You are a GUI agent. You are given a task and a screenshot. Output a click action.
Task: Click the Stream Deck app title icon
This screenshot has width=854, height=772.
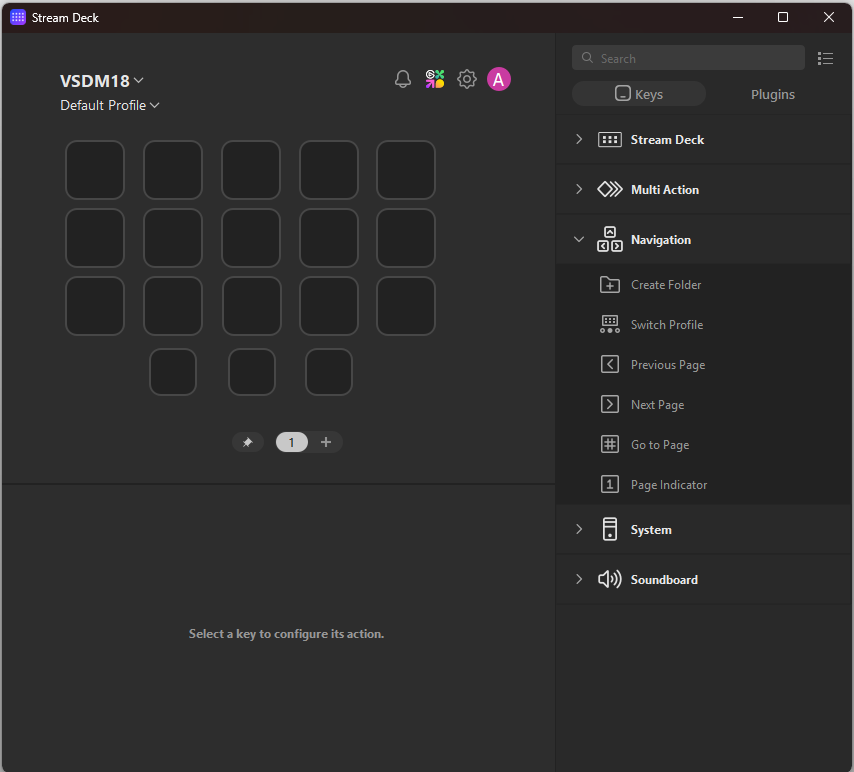(17, 17)
